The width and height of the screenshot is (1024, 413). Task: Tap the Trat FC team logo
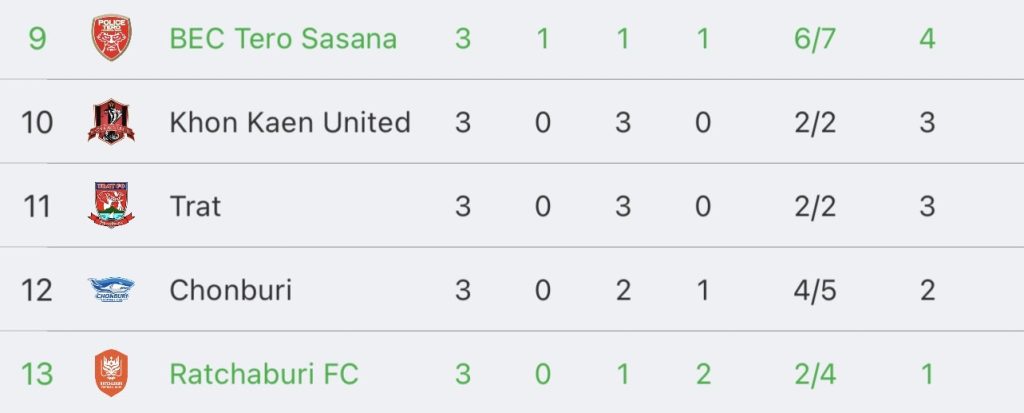point(111,205)
